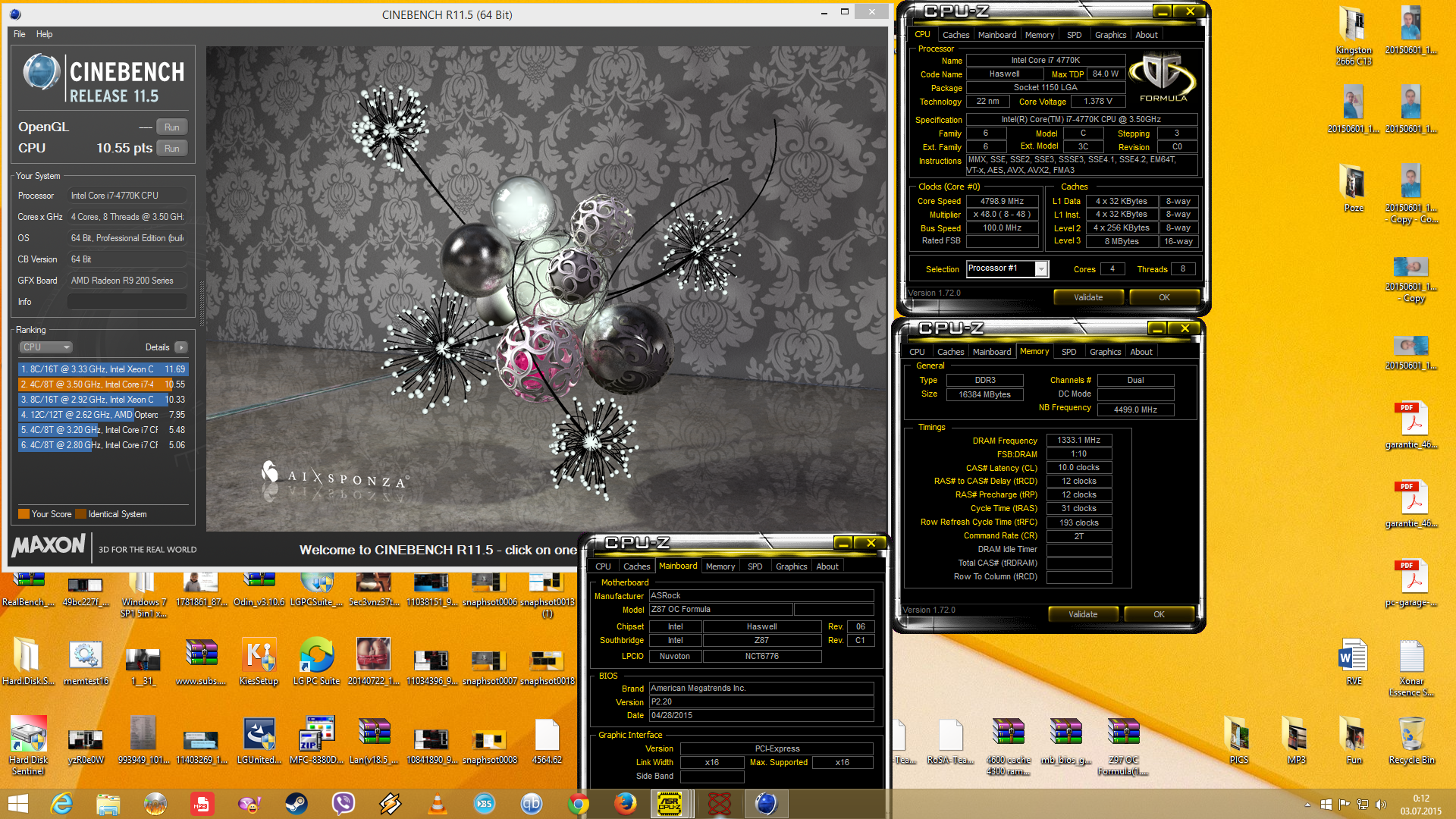The image size is (1456, 819).
Task: Launch VLC media player from the taskbar
Action: tap(438, 804)
